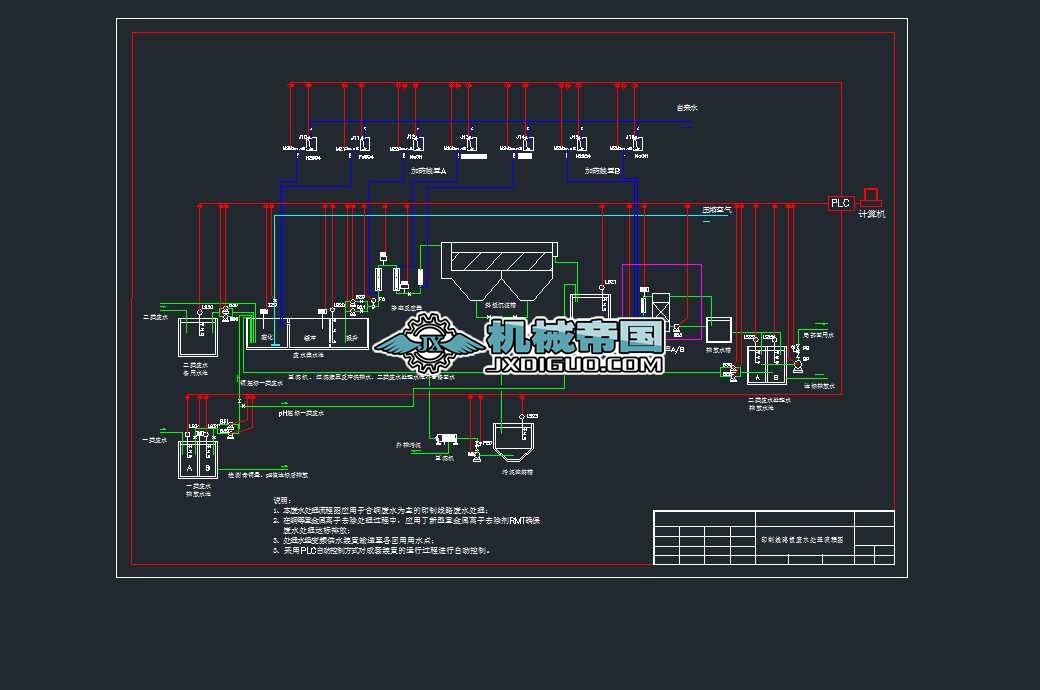The height and width of the screenshot is (690, 1040).
Task: Click compartment A of the right-side double tank
Action: (757, 364)
